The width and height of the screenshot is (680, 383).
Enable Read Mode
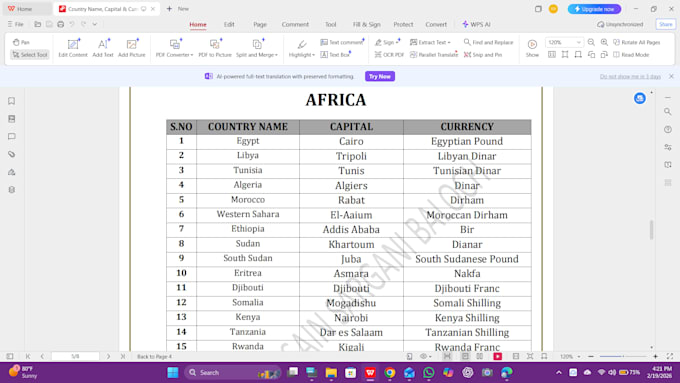point(631,55)
